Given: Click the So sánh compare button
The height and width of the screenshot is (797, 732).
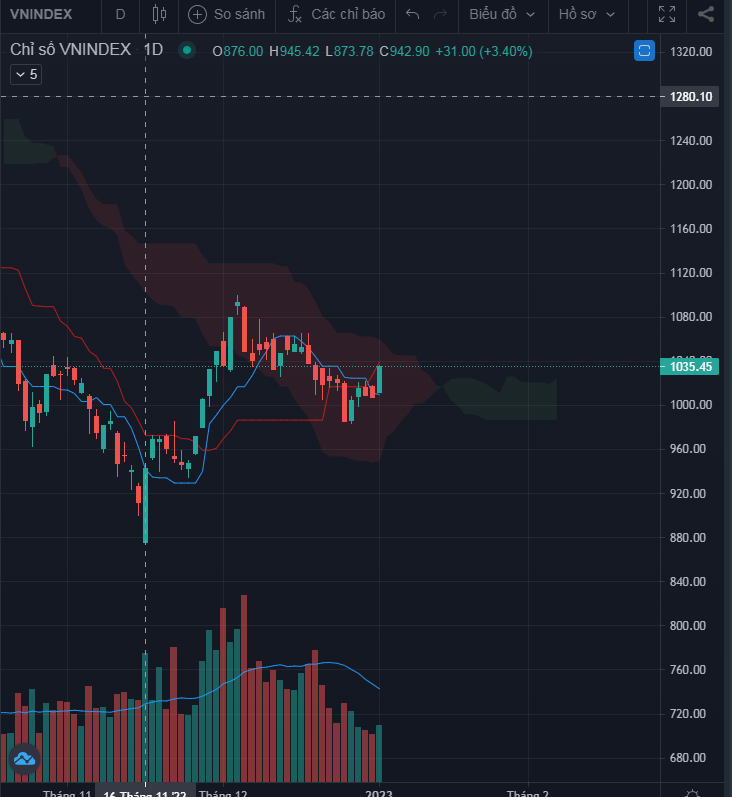Looking at the screenshot, I should (x=227, y=14).
